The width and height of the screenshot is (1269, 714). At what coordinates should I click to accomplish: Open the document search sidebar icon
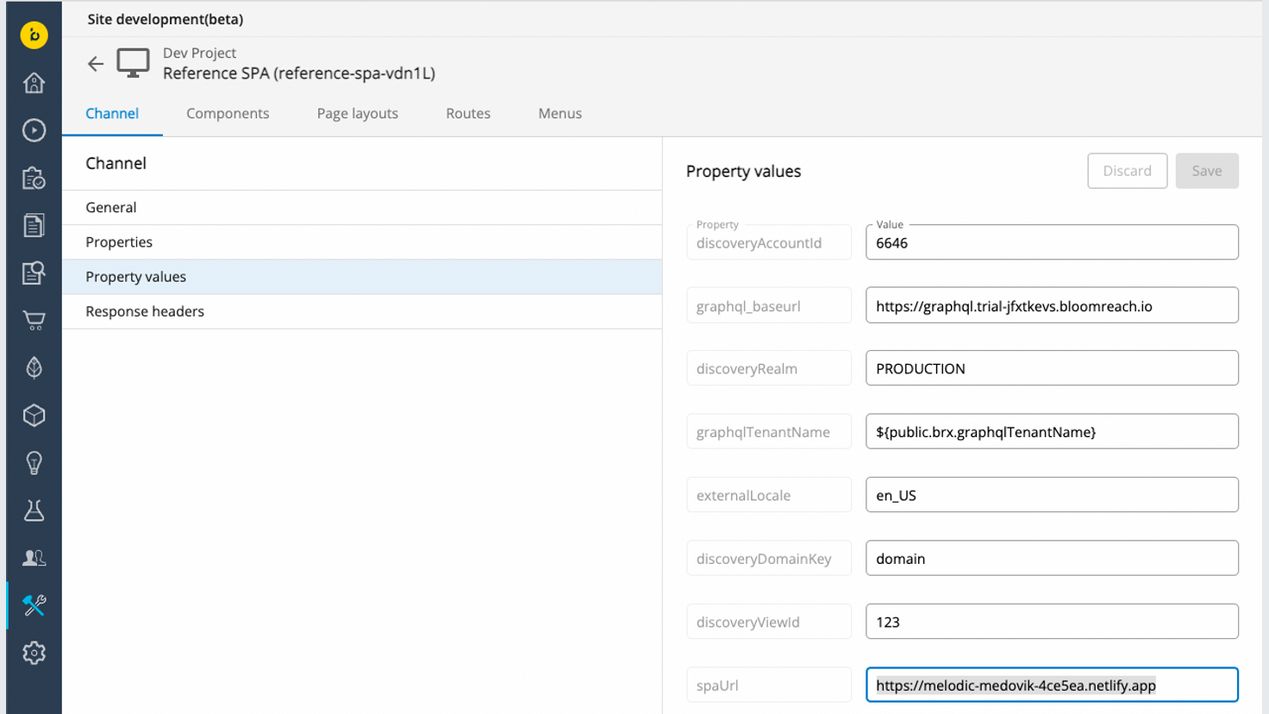[x=34, y=273]
